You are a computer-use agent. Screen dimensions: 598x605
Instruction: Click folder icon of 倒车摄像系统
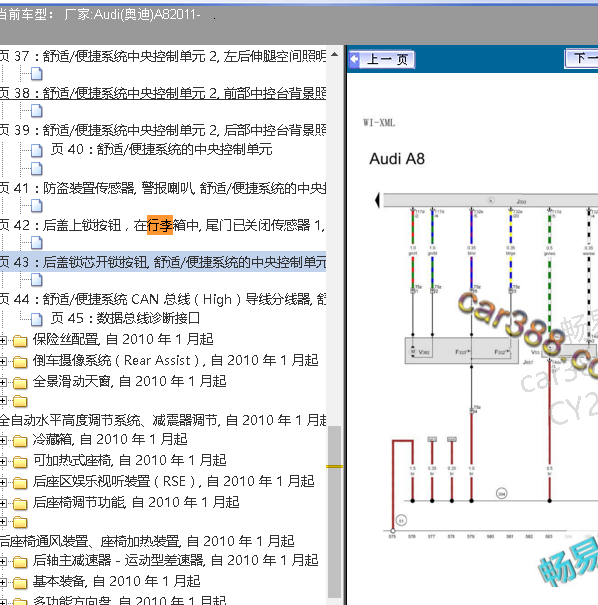[20, 362]
